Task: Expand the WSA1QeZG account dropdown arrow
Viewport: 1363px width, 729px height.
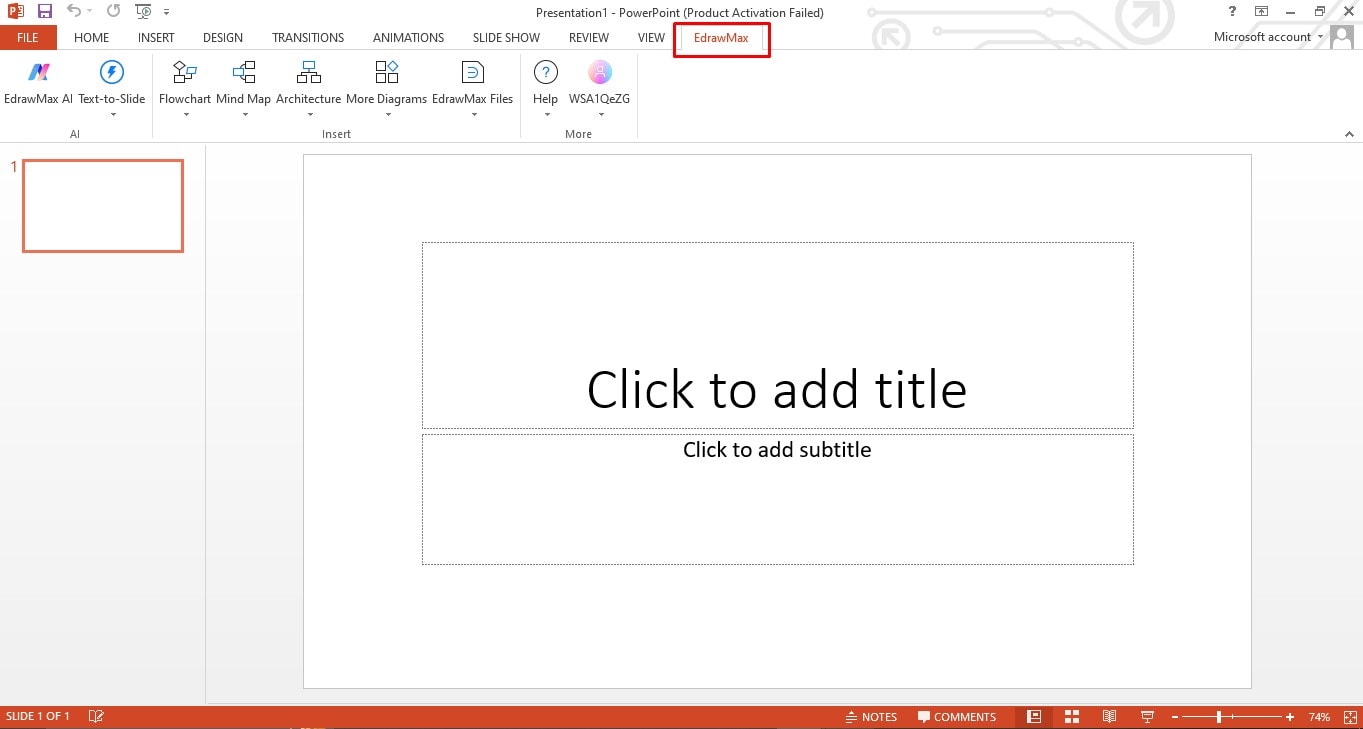Action: 601,115
